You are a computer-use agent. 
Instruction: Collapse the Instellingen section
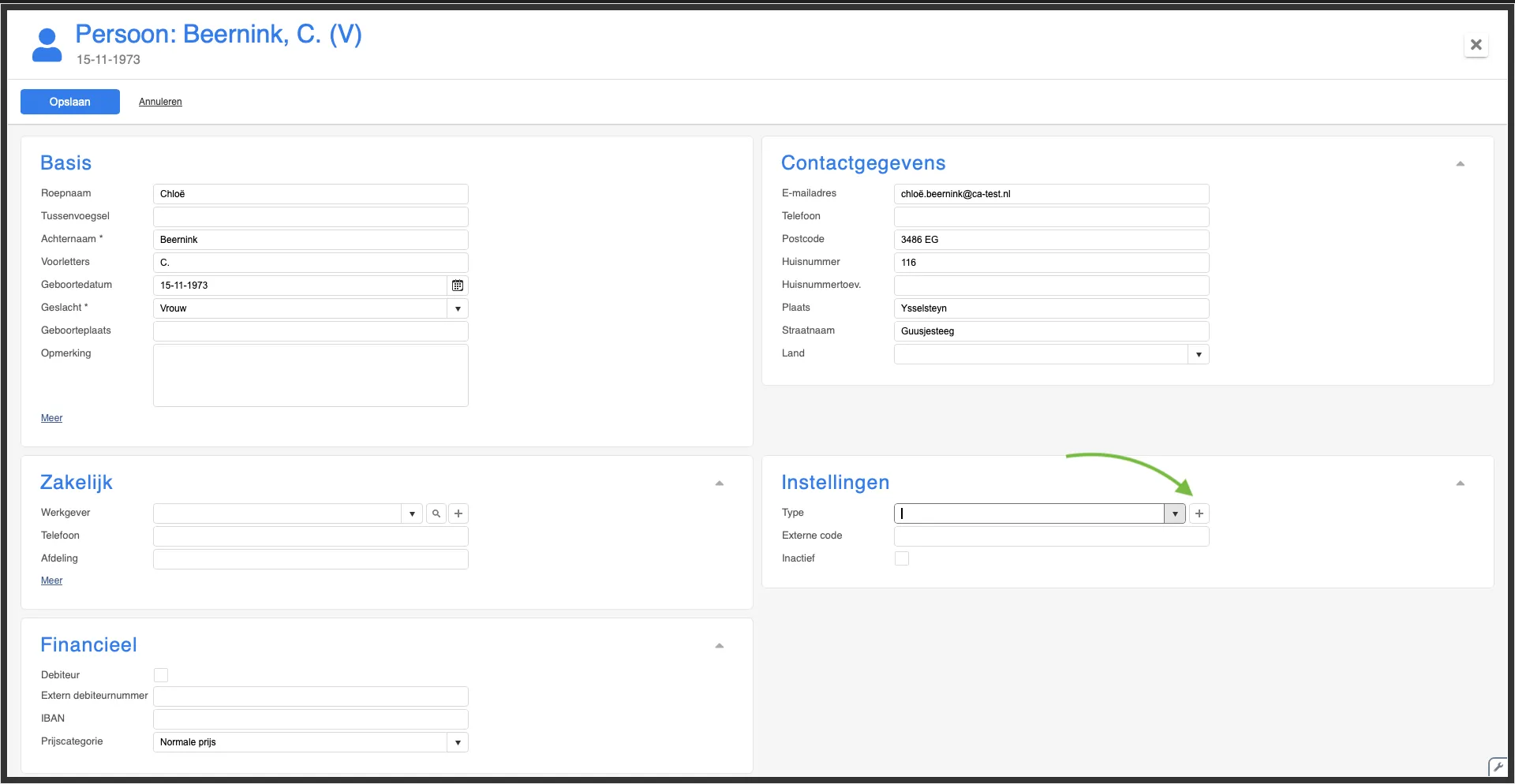pos(1461,483)
